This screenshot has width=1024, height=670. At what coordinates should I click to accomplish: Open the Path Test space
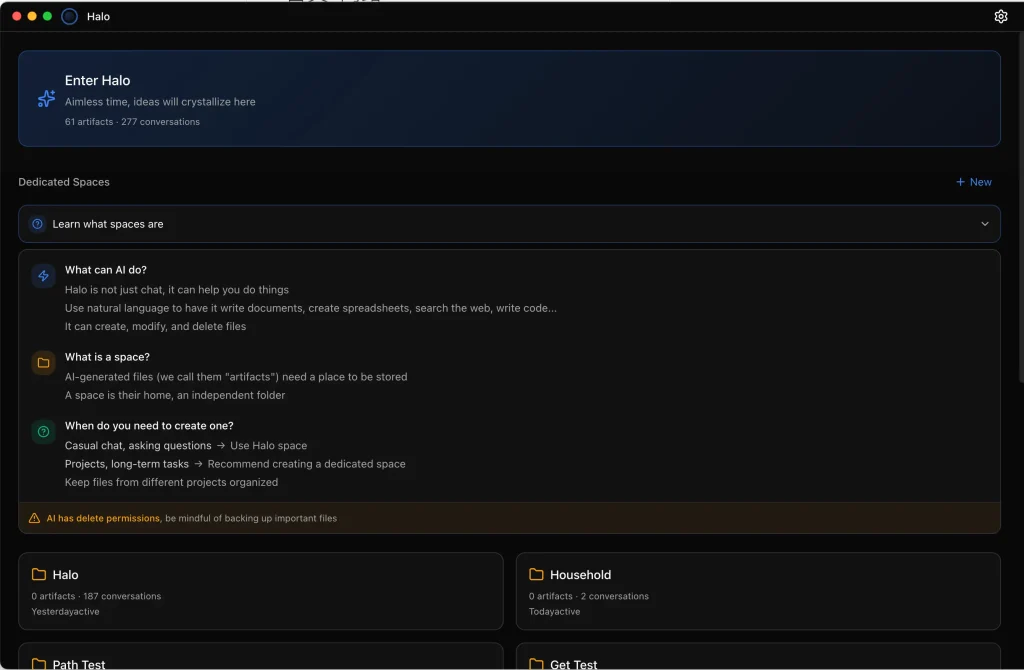260,658
